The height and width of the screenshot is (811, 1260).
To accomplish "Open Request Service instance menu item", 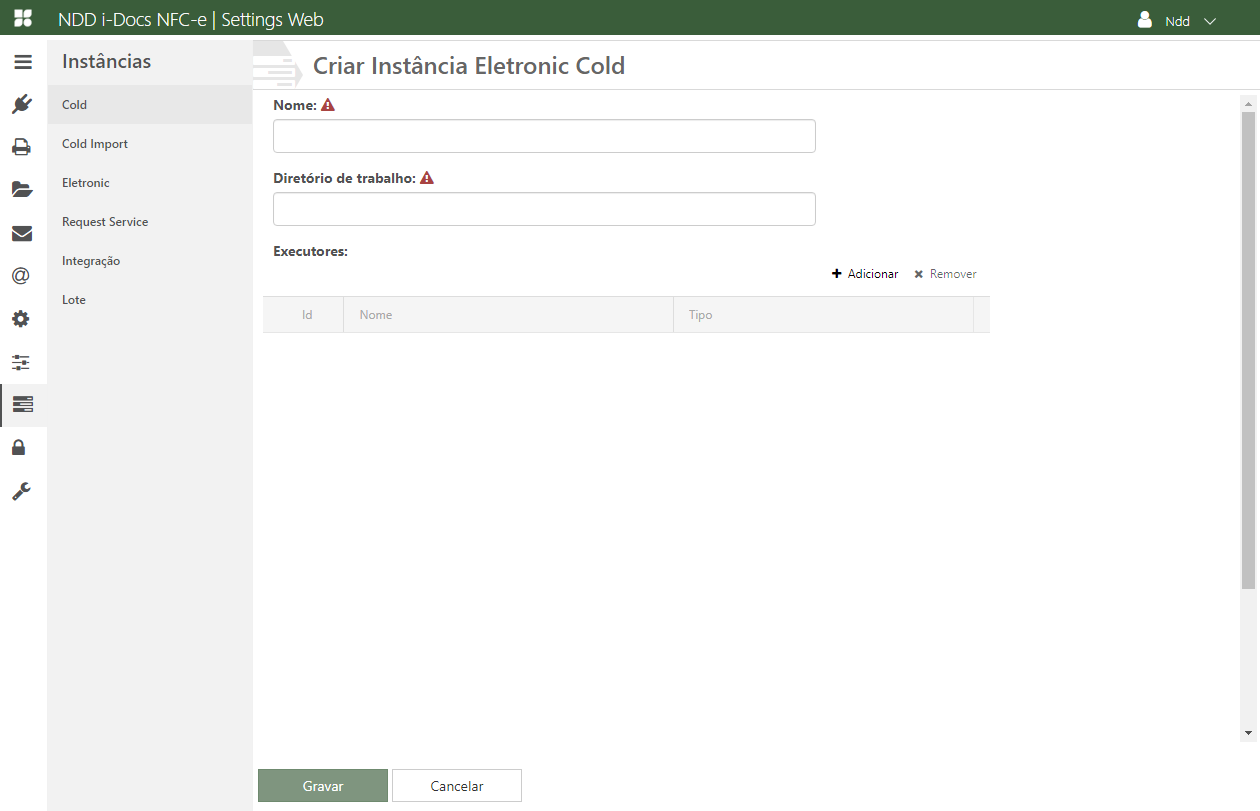I will (105, 222).
